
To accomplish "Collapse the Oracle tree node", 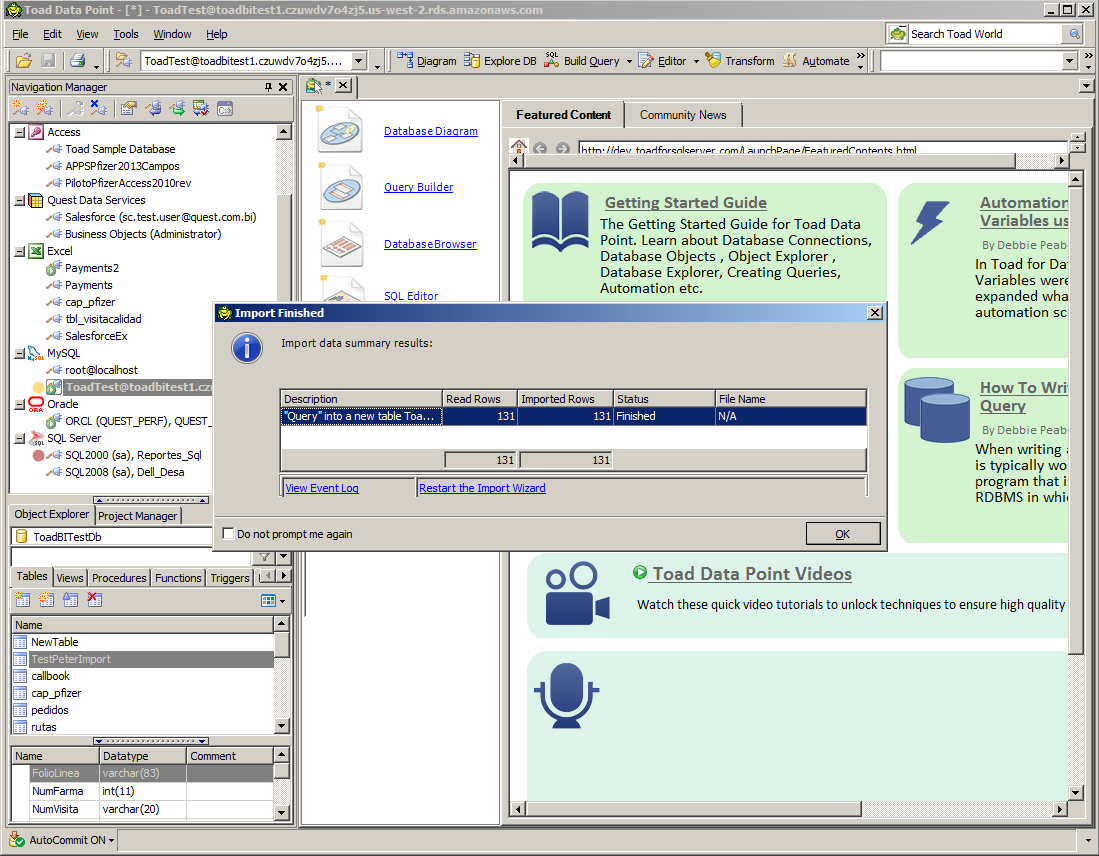I will [x=20, y=405].
